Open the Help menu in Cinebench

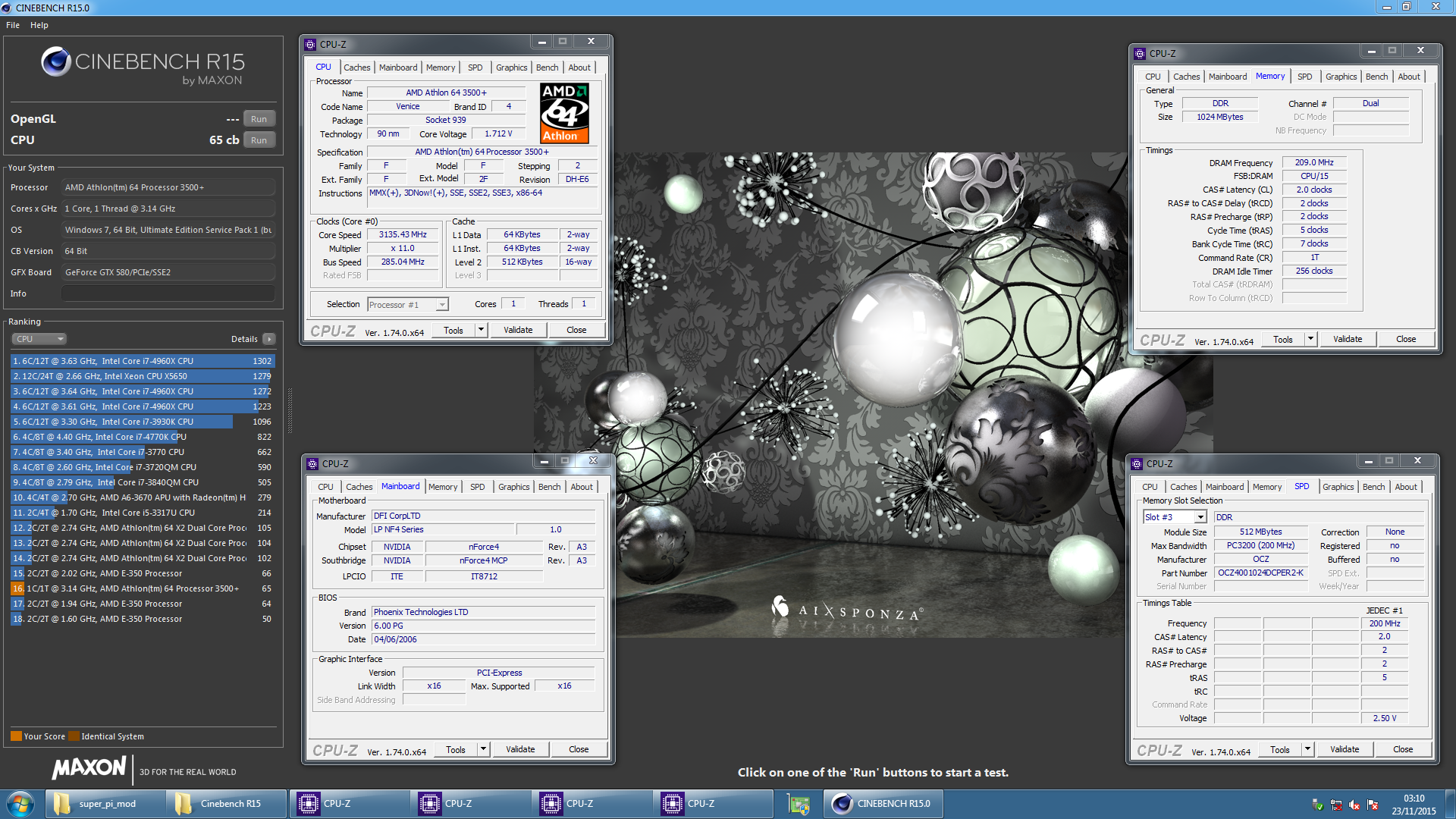pyautogui.click(x=39, y=25)
